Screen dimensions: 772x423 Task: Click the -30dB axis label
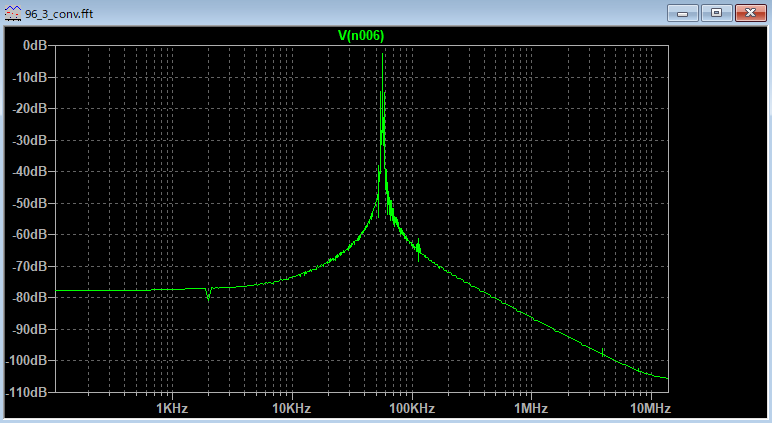point(30,140)
